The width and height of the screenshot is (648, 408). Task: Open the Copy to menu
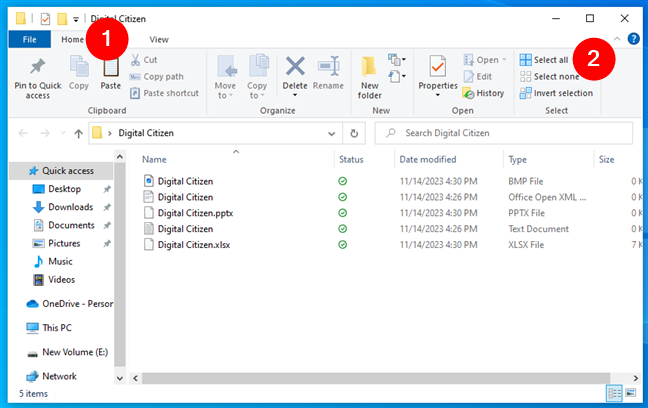[257, 78]
